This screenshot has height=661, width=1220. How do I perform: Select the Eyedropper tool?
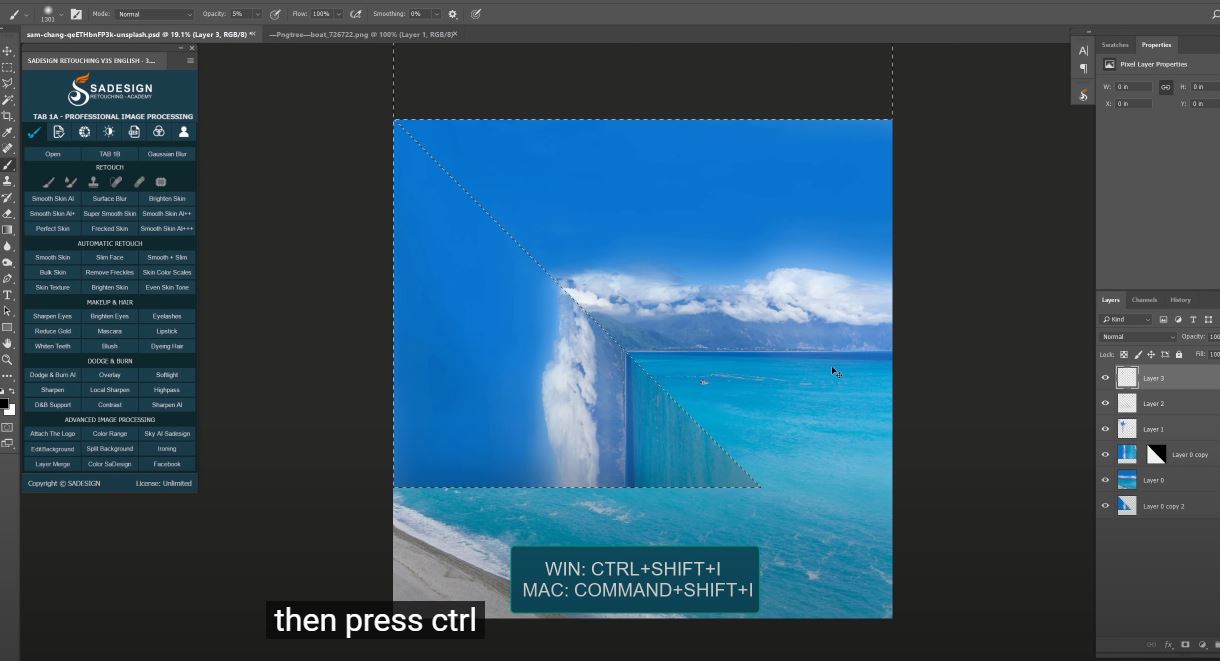(x=8, y=132)
